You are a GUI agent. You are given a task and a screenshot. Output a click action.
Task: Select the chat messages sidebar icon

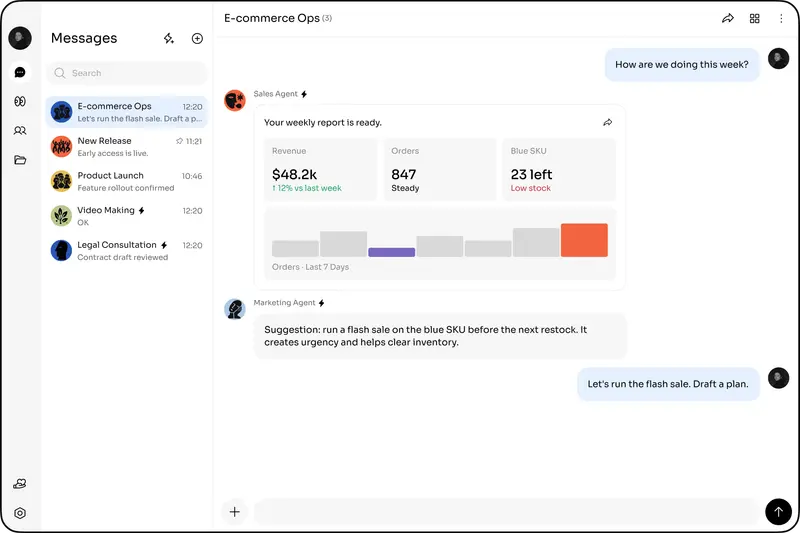20,72
